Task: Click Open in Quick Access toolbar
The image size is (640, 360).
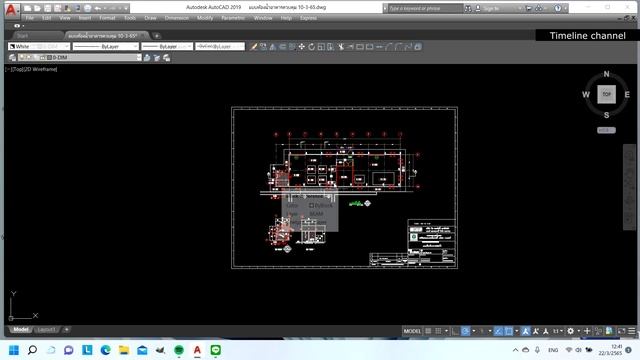Action: point(38,8)
